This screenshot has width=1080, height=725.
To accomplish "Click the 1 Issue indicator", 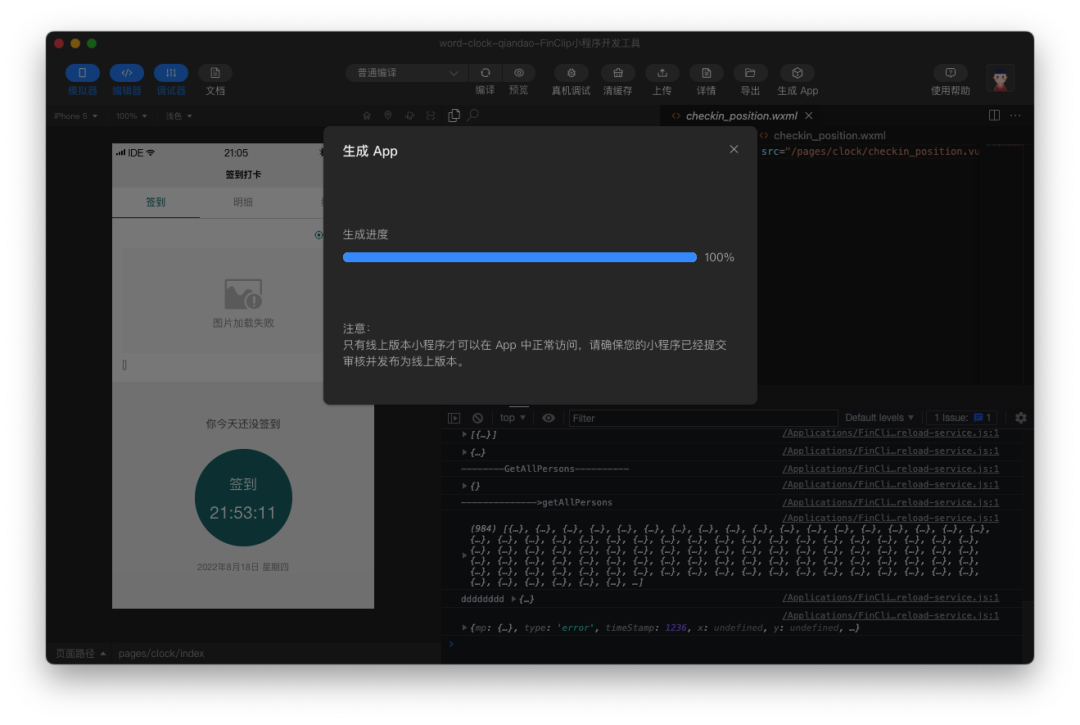I will pos(961,417).
